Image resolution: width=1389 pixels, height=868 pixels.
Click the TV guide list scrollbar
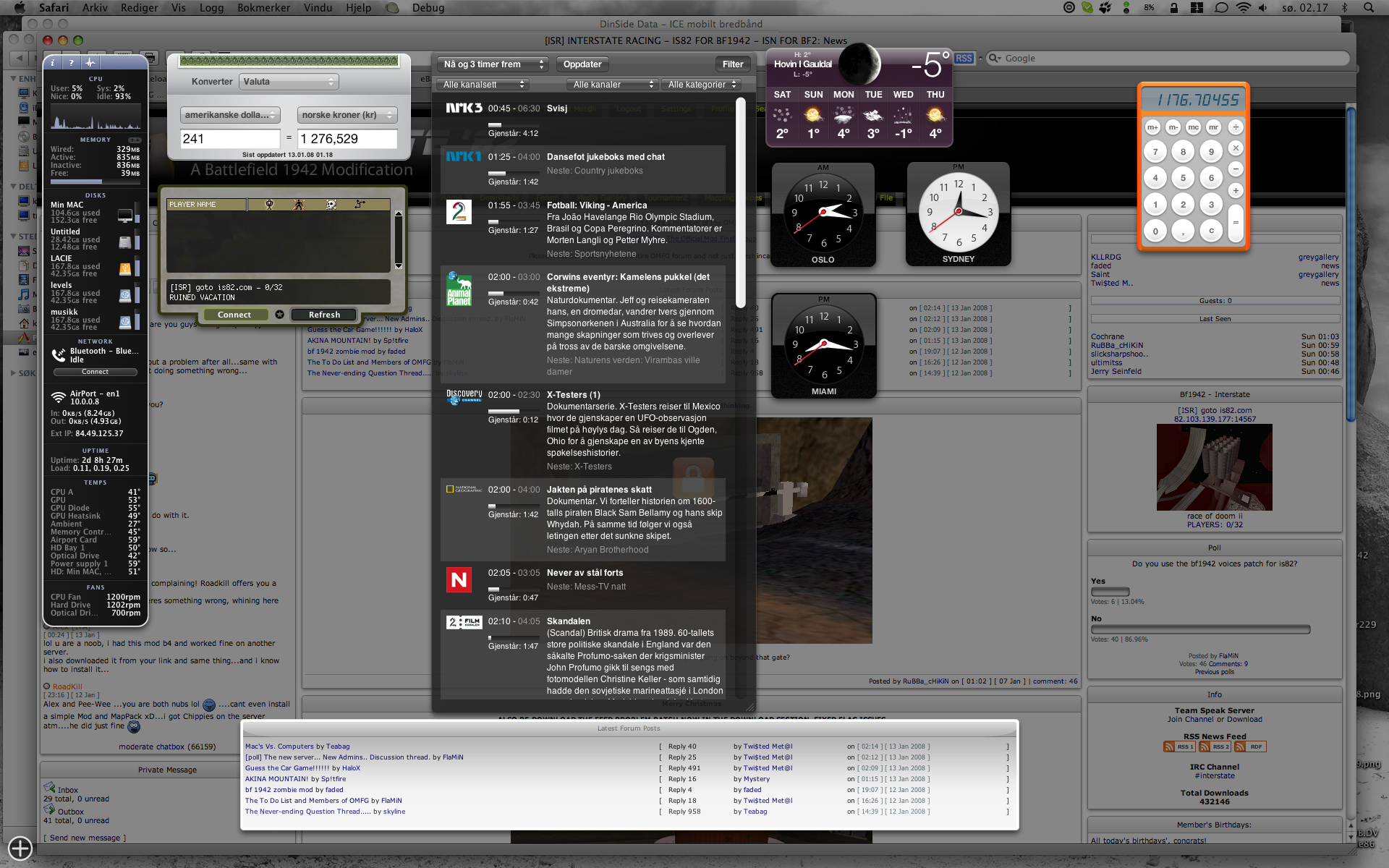click(741, 203)
